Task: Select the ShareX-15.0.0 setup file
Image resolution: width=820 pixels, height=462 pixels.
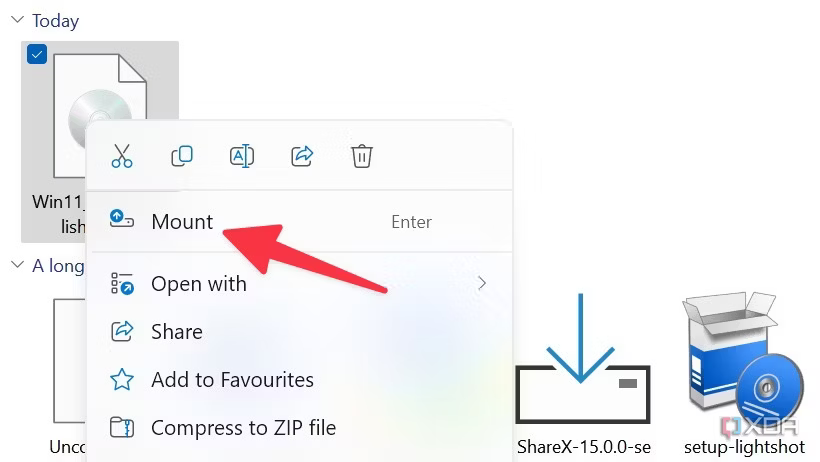Action: pos(583,374)
